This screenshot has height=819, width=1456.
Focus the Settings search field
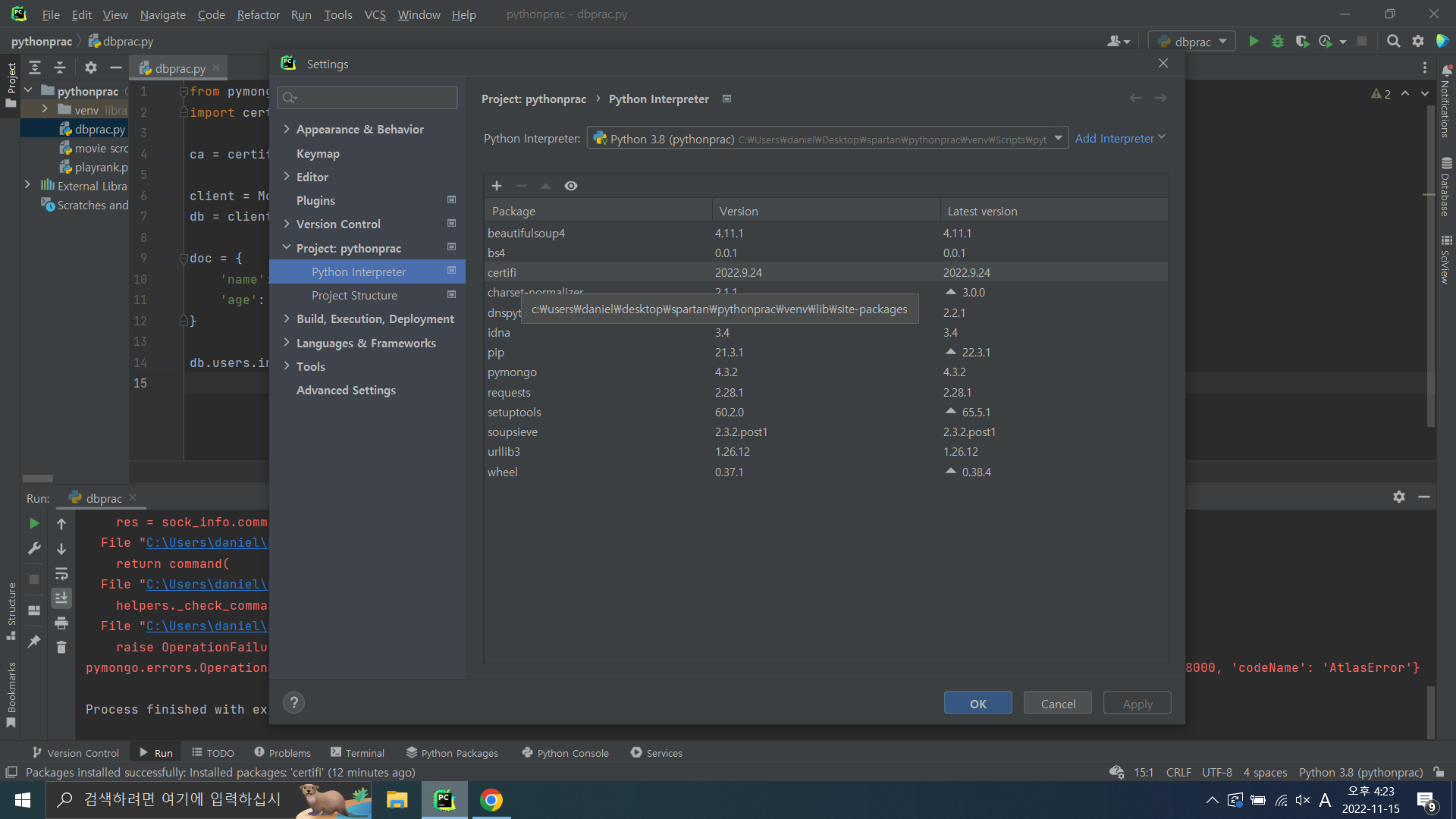367,98
